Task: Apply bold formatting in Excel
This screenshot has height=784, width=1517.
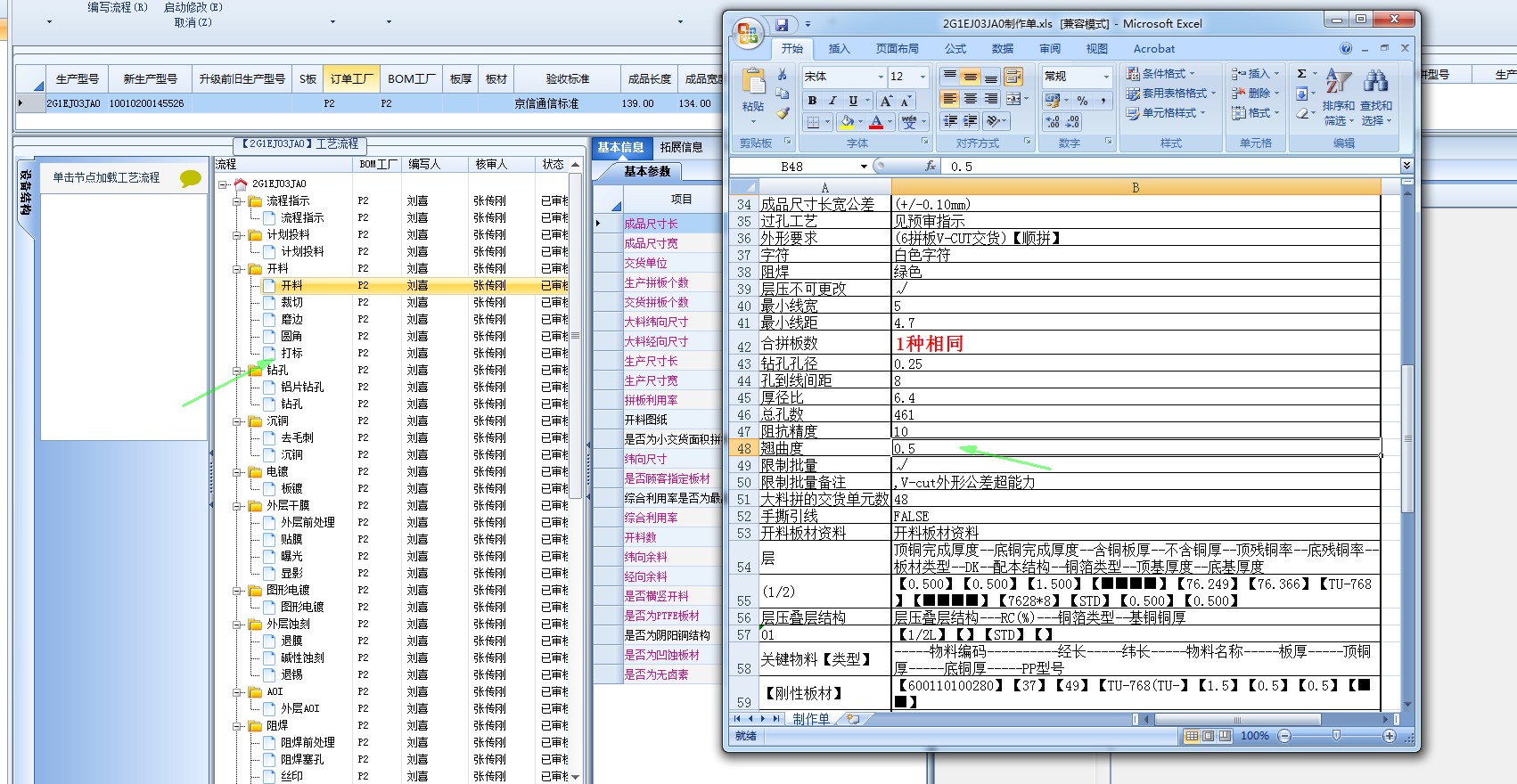Action: pos(812,101)
